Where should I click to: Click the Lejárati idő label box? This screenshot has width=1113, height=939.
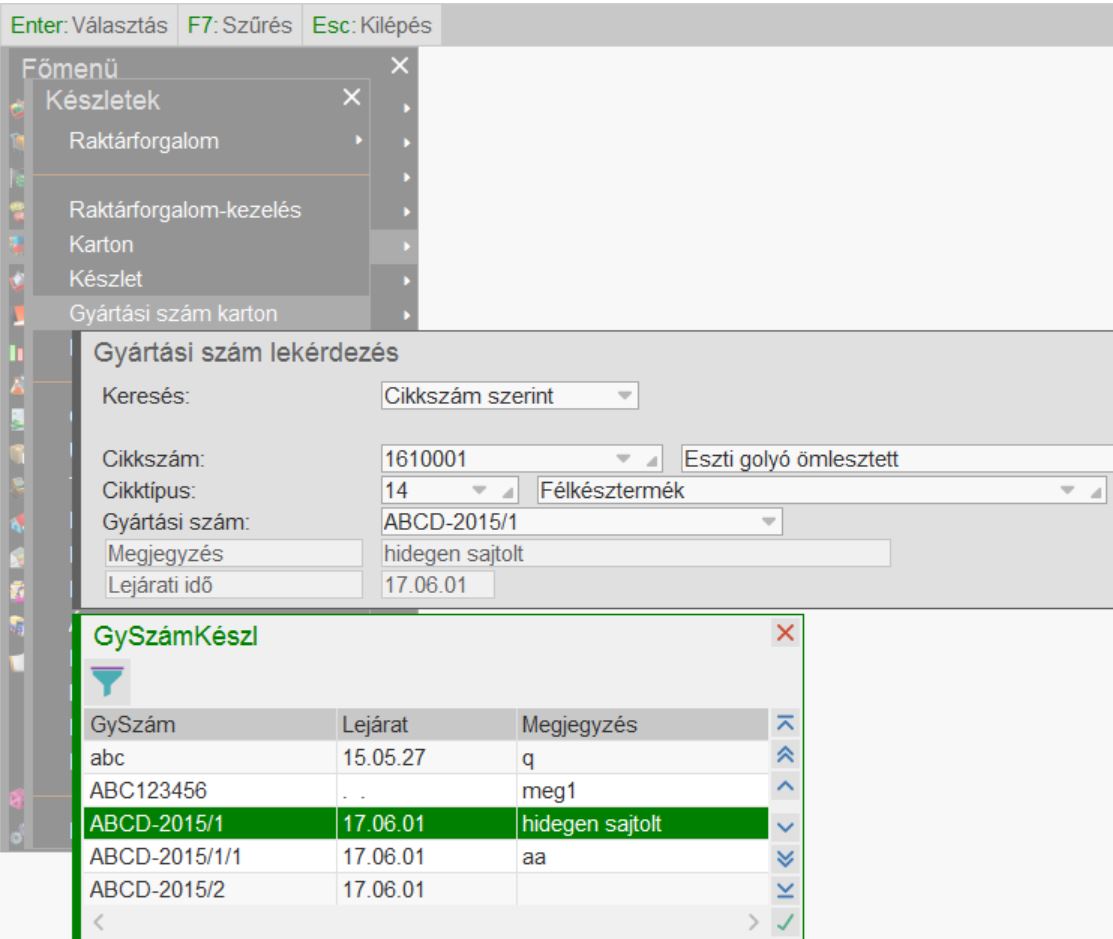click(x=234, y=586)
